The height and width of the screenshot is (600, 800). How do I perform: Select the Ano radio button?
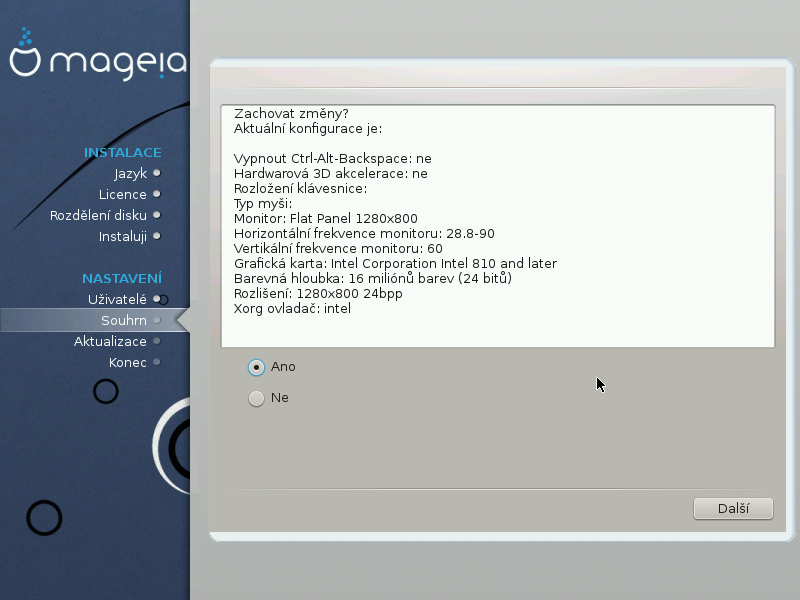click(256, 367)
